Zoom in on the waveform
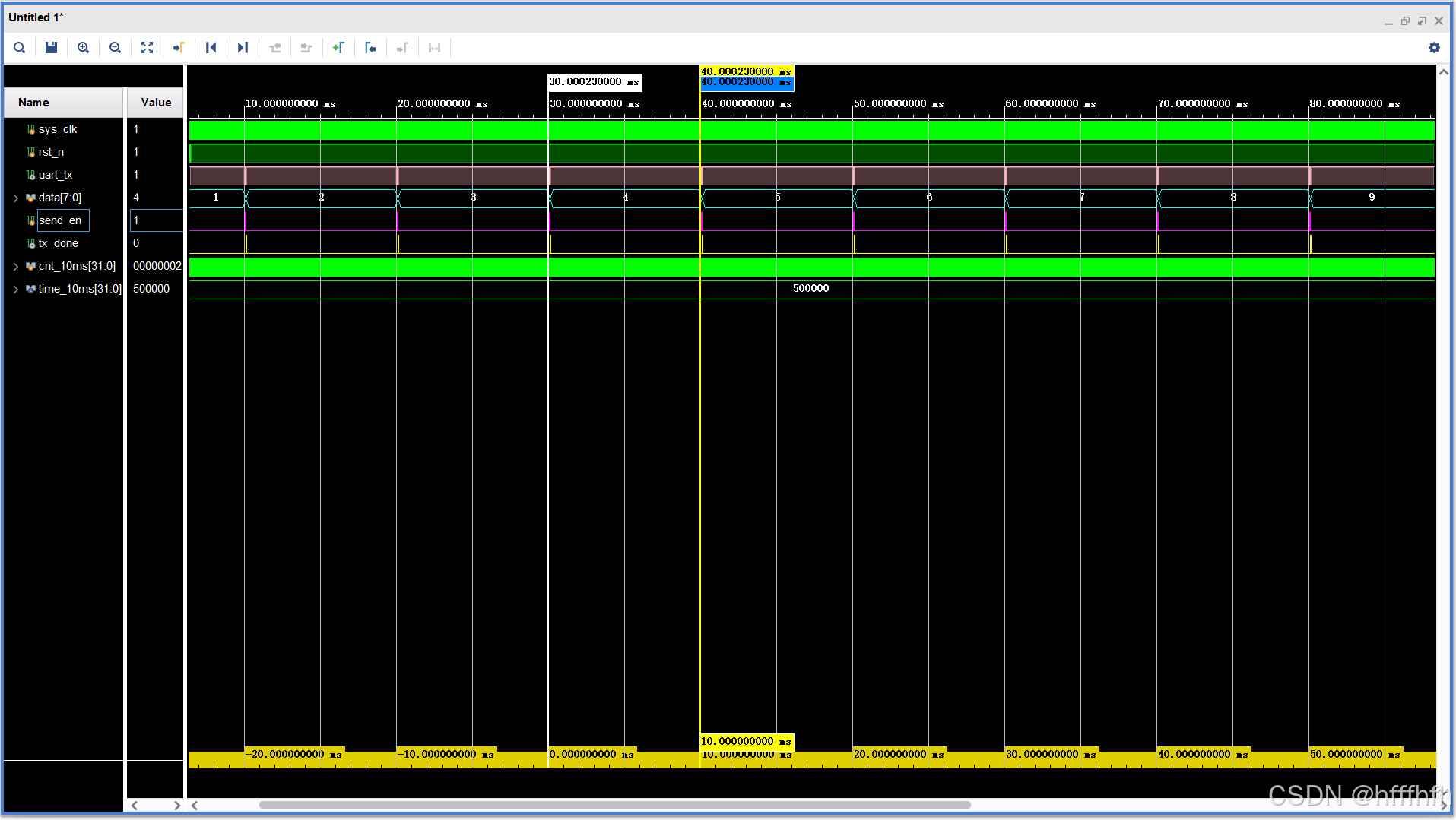The image size is (1456, 820). pos(84,48)
